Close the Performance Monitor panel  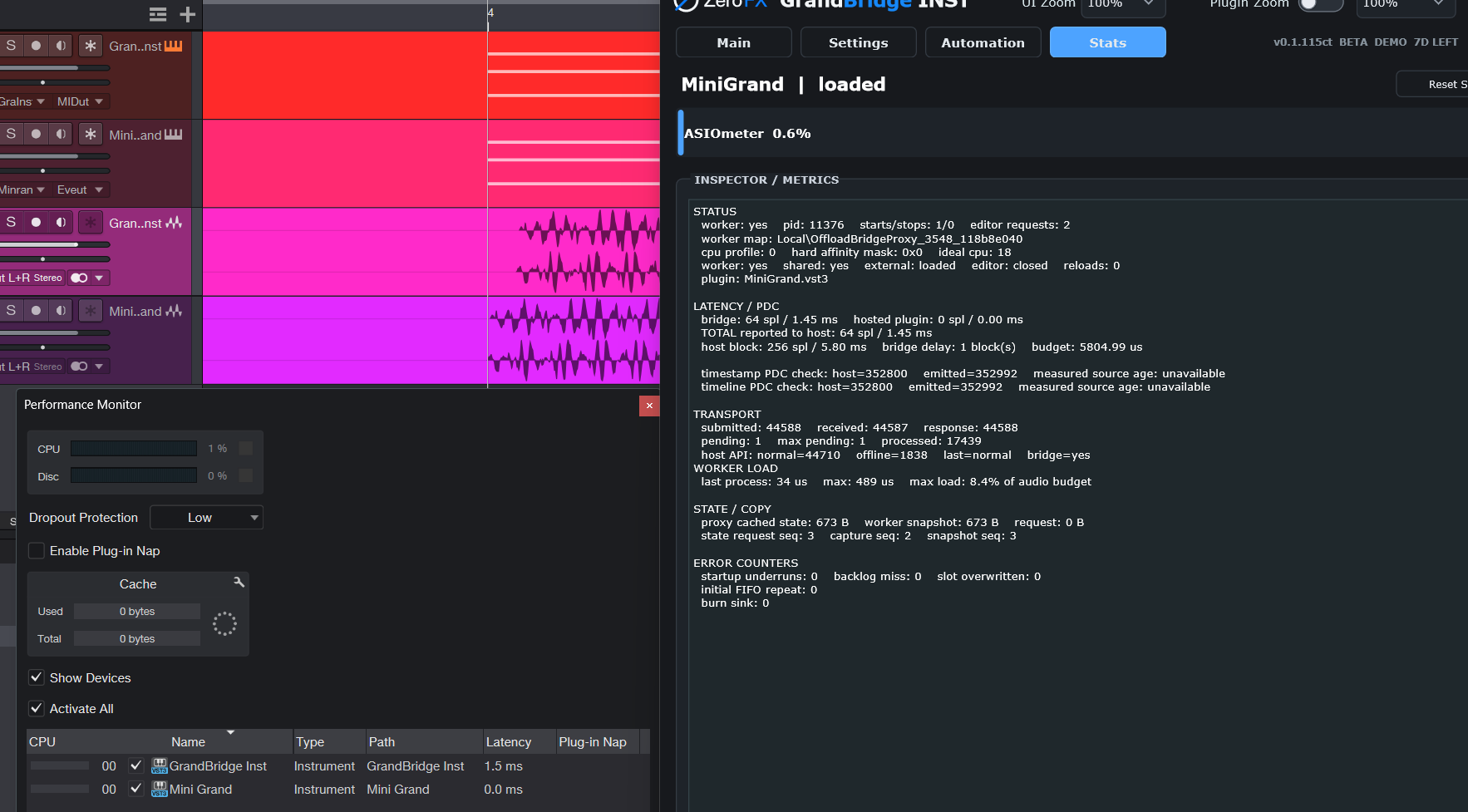coord(649,406)
